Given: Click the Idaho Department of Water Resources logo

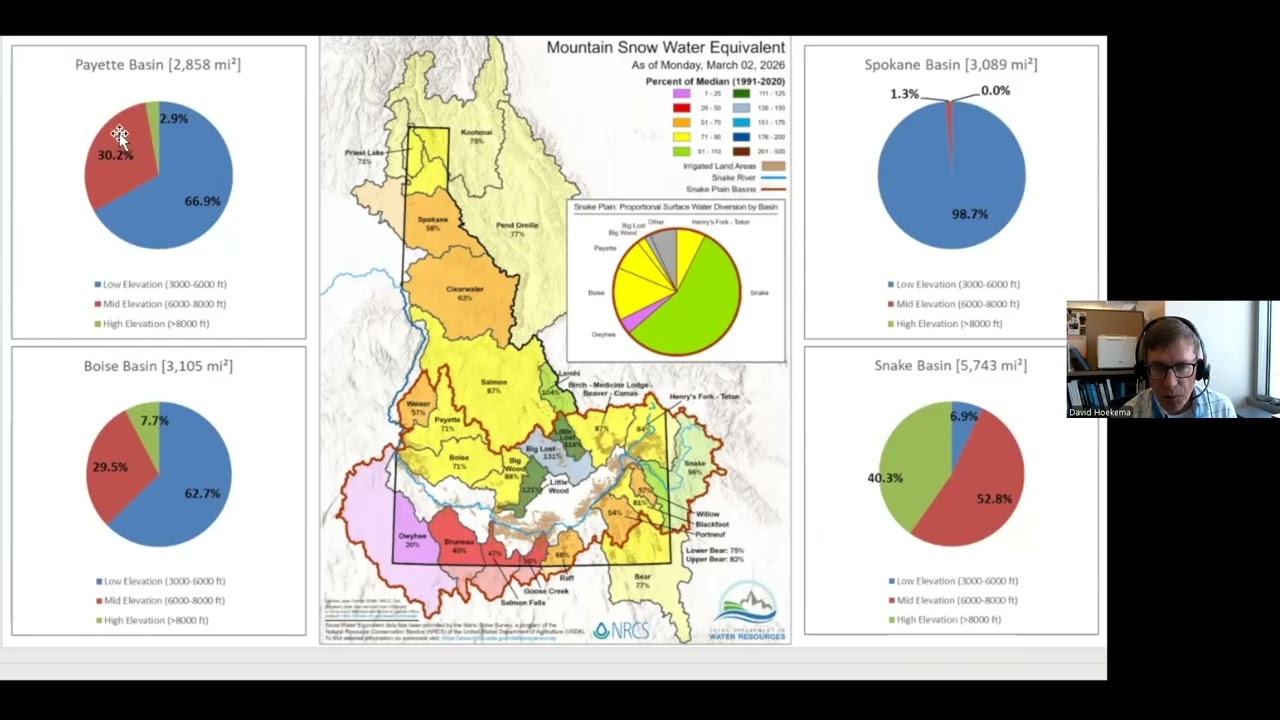Looking at the screenshot, I should click(x=747, y=611).
